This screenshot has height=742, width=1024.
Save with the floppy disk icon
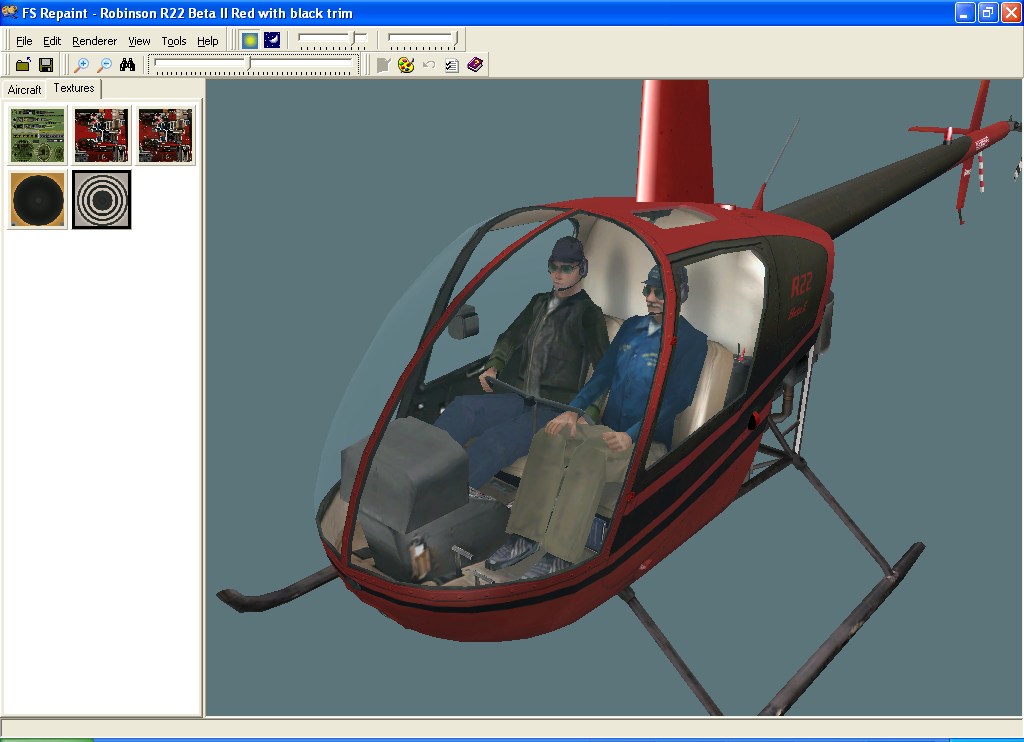[46, 65]
